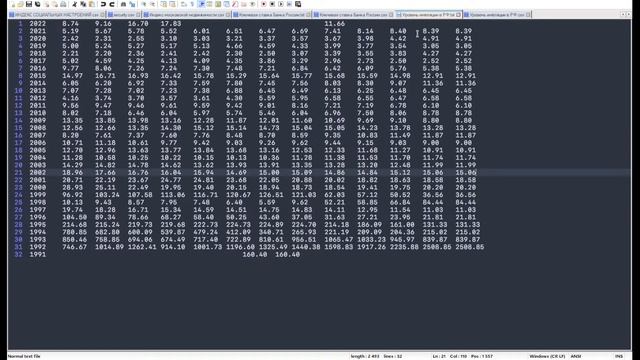Viewport: 640px width, 360px height.
Task: Click value 780.85 in 1994 row
Action: (x=74, y=232)
